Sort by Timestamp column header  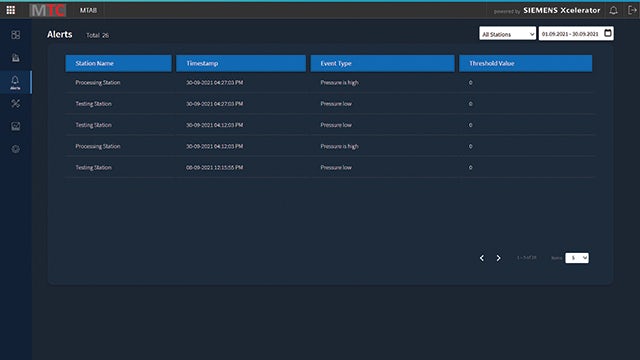click(241, 63)
